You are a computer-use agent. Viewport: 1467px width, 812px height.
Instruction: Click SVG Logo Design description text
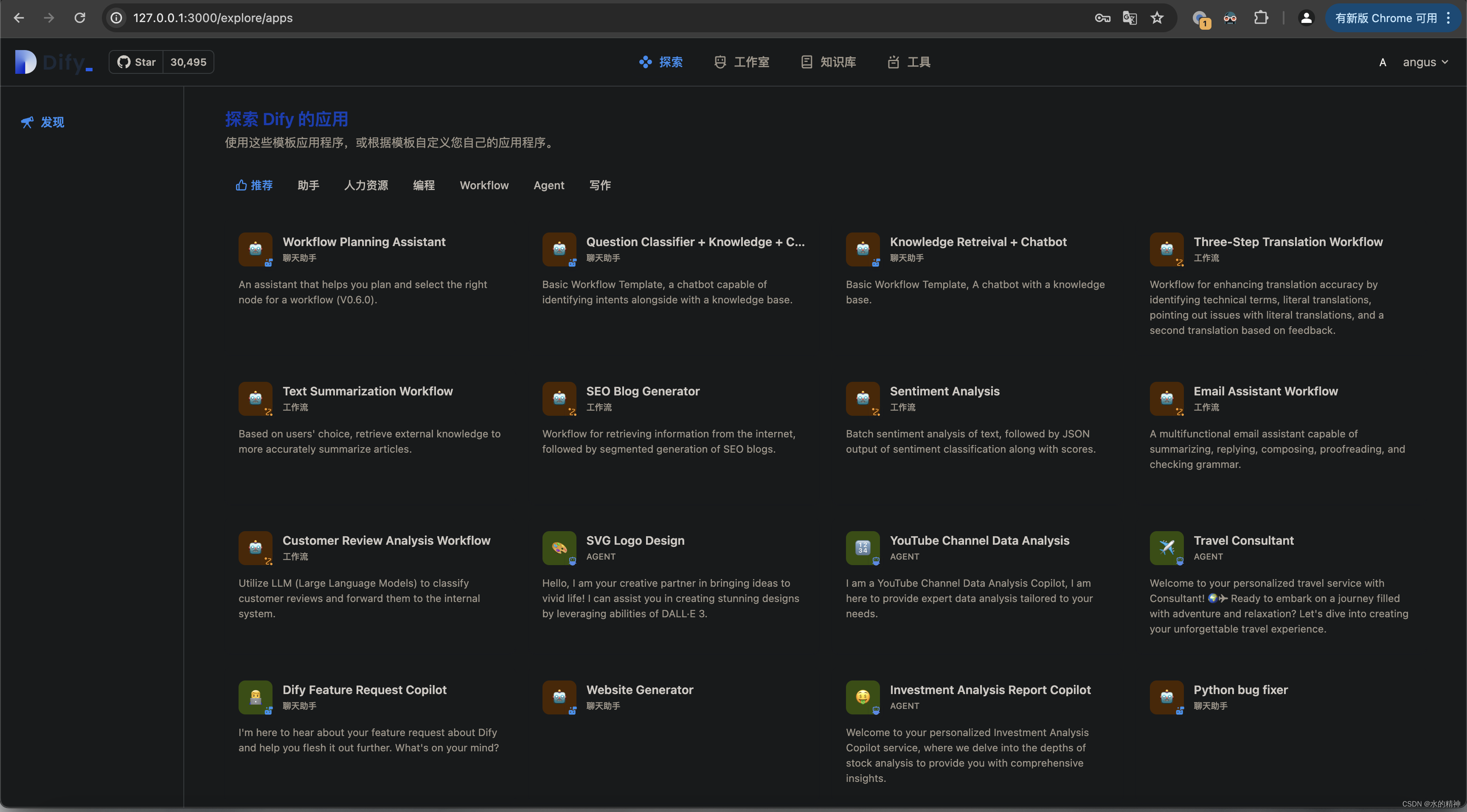[x=670, y=598]
